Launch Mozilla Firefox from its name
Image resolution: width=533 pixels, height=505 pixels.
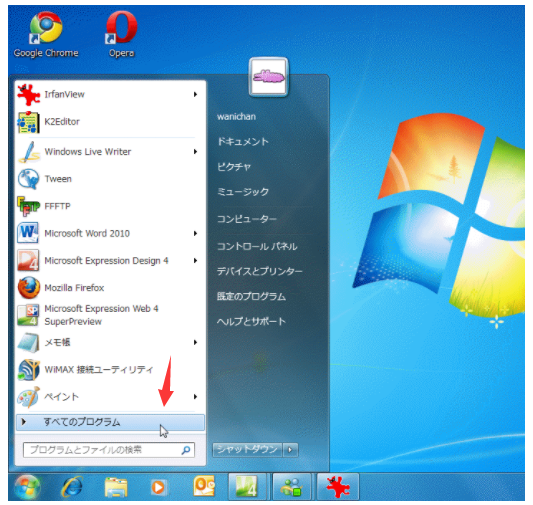[74, 288]
